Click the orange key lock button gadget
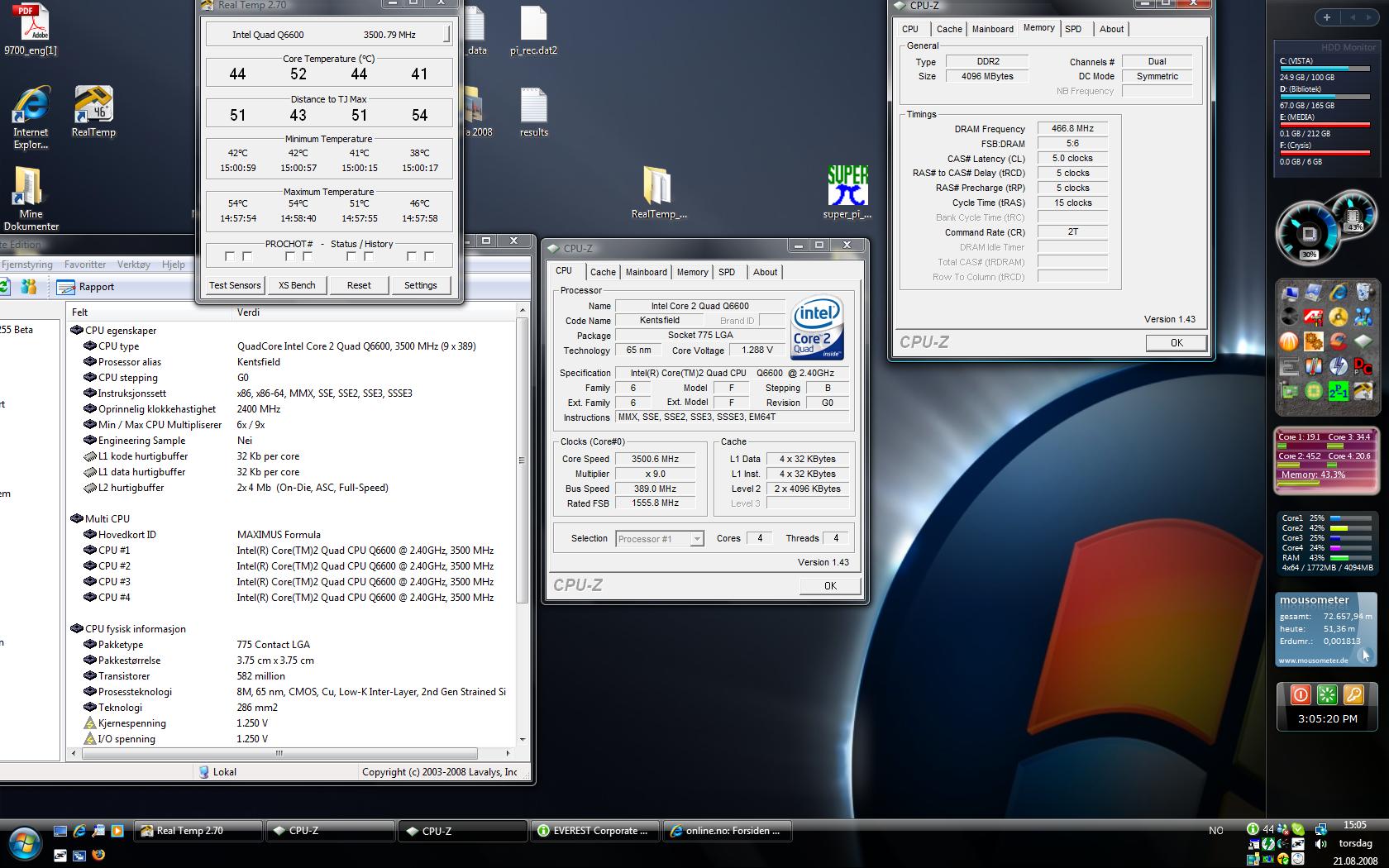This screenshot has width=1389, height=868. tap(1353, 694)
